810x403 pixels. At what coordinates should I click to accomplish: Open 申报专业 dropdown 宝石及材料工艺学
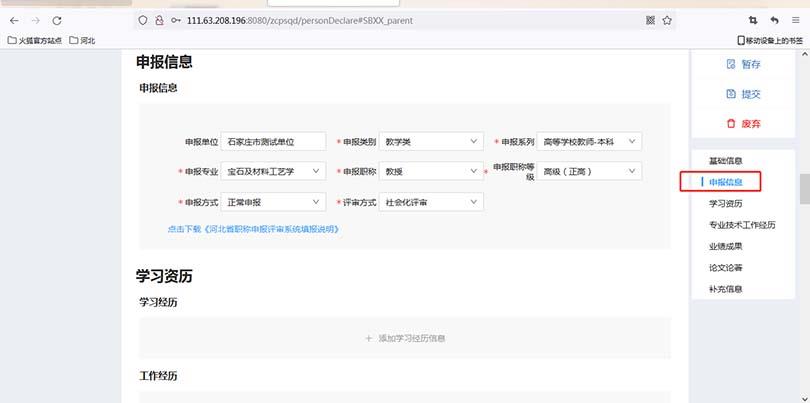click(x=274, y=172)
